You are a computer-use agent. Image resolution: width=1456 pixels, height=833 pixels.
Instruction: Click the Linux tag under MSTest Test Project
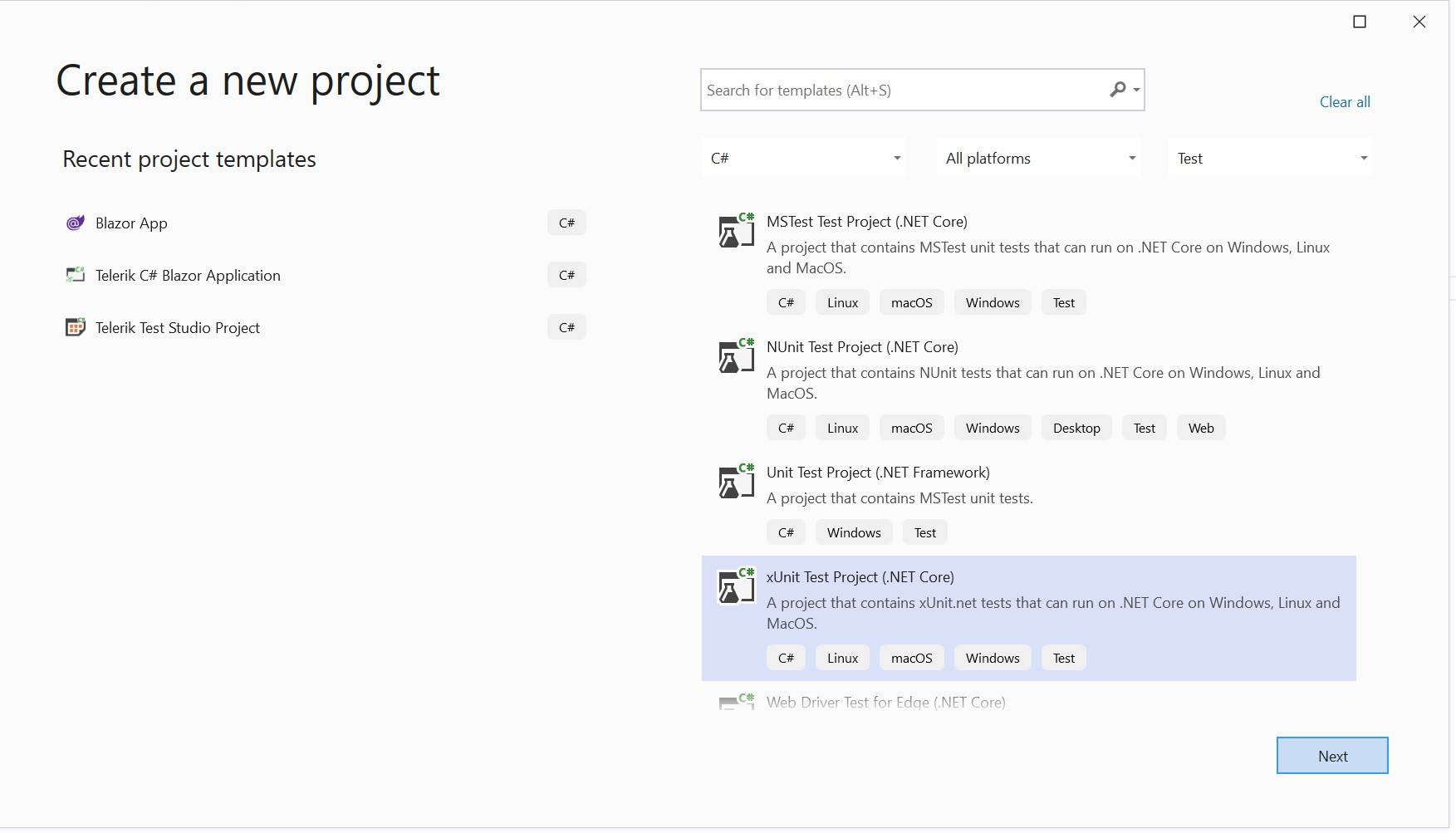[842, 302]
